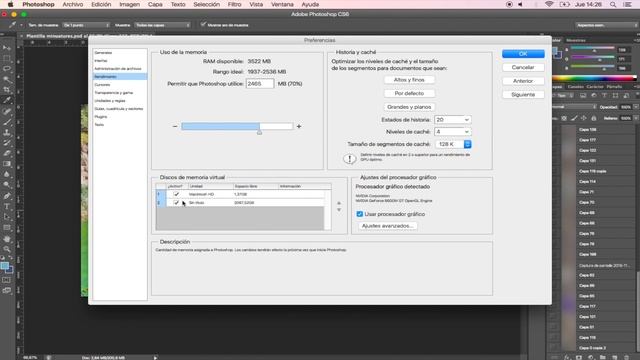
Task: Select the Quick Selection tool
Action: 7,80
